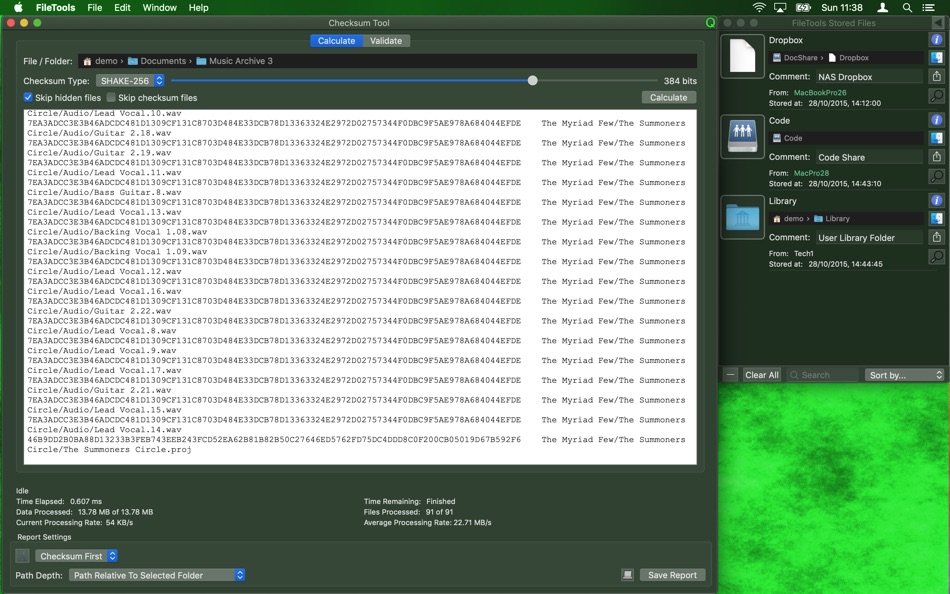
Task: Reveal Library entry in Finder
Action: [936, 218]
